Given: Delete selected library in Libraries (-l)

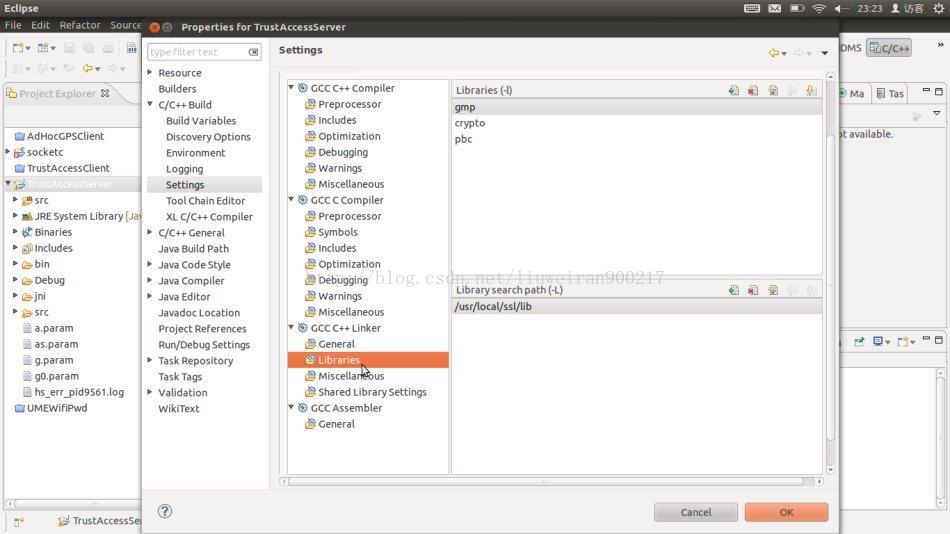Looking at the screenshot, I should (x=753, y=90).
